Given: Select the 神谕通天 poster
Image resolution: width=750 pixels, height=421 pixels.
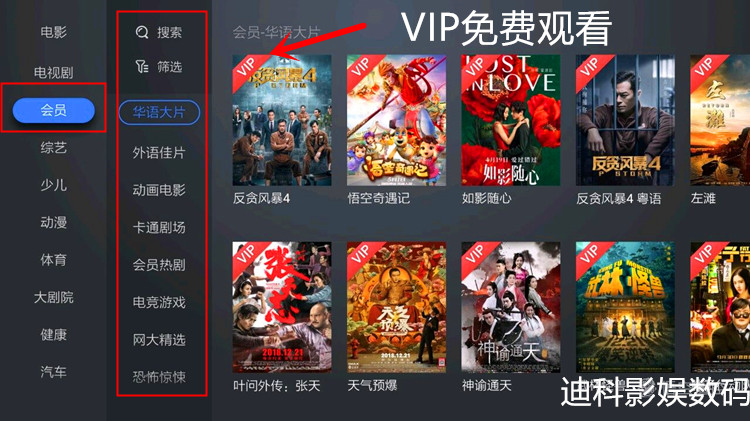Looking at the screenshot, I should (x=511, y=307).
